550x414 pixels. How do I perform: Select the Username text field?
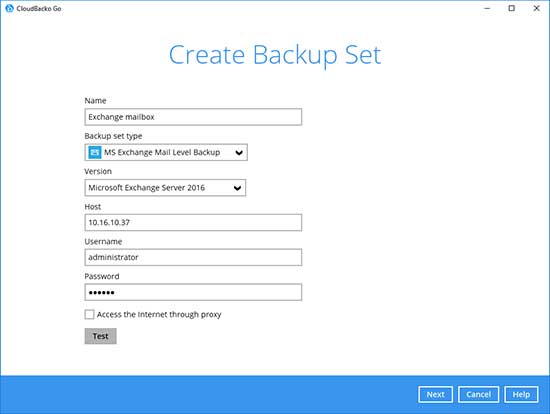pyautogui.click(x=193, y=257)
